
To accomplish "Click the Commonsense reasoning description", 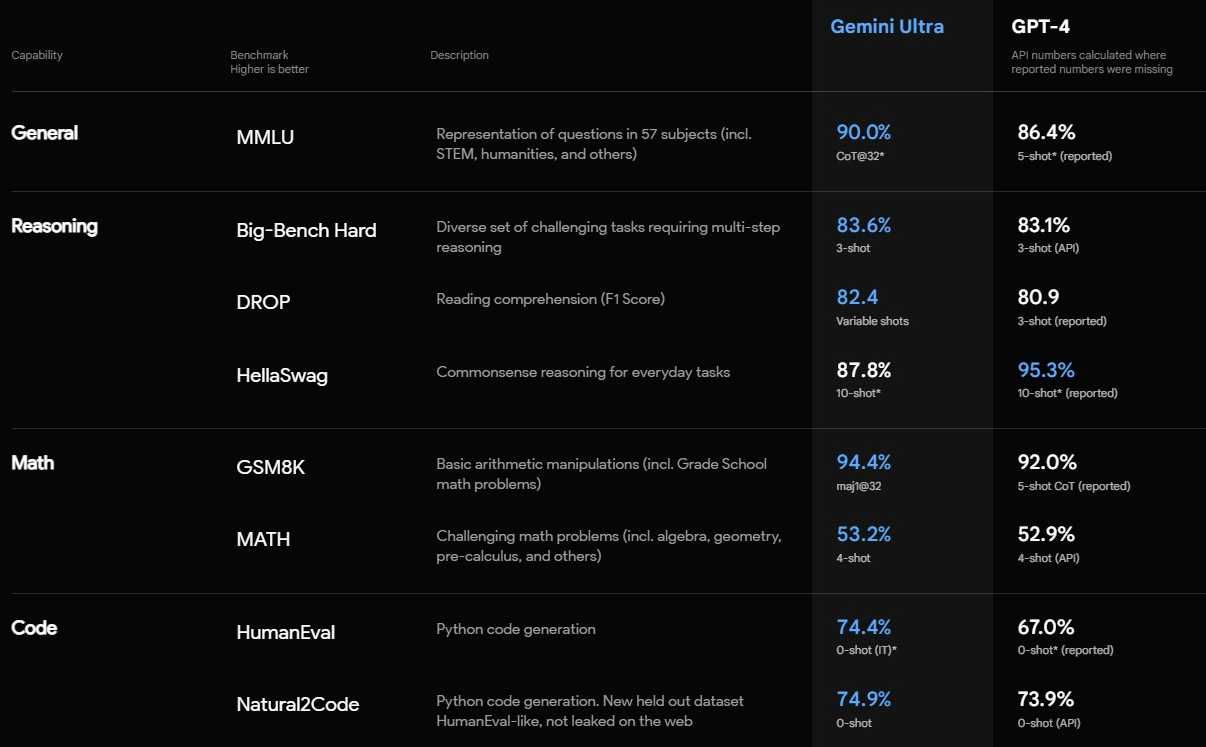I will (x=583, y=372).
